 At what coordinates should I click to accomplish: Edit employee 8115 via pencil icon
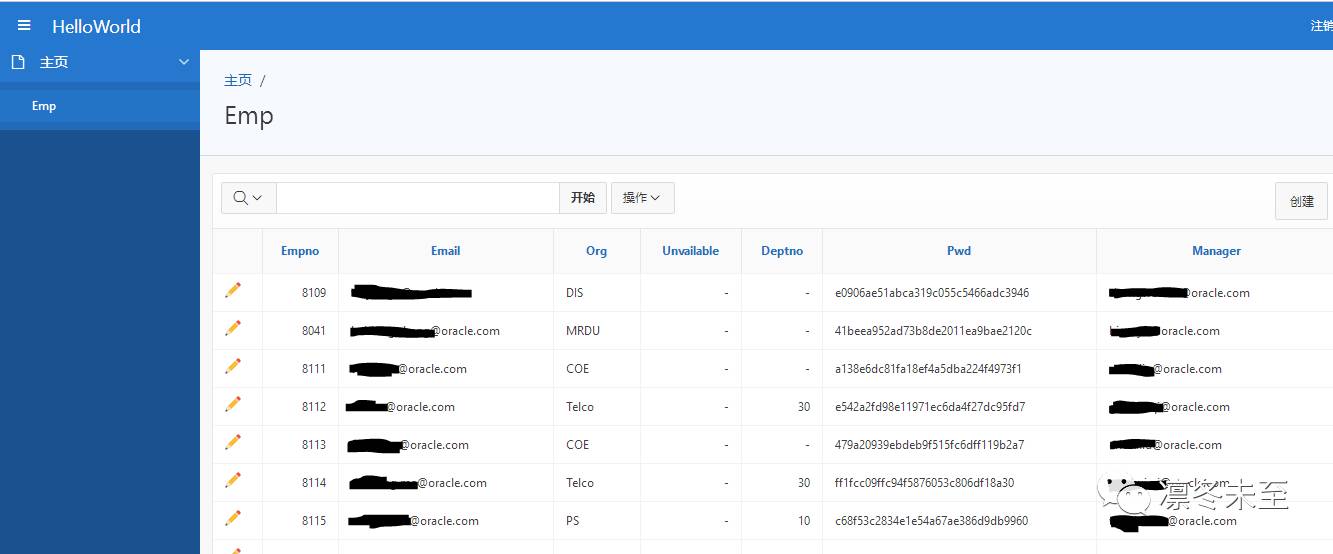[x=233, y=518]
